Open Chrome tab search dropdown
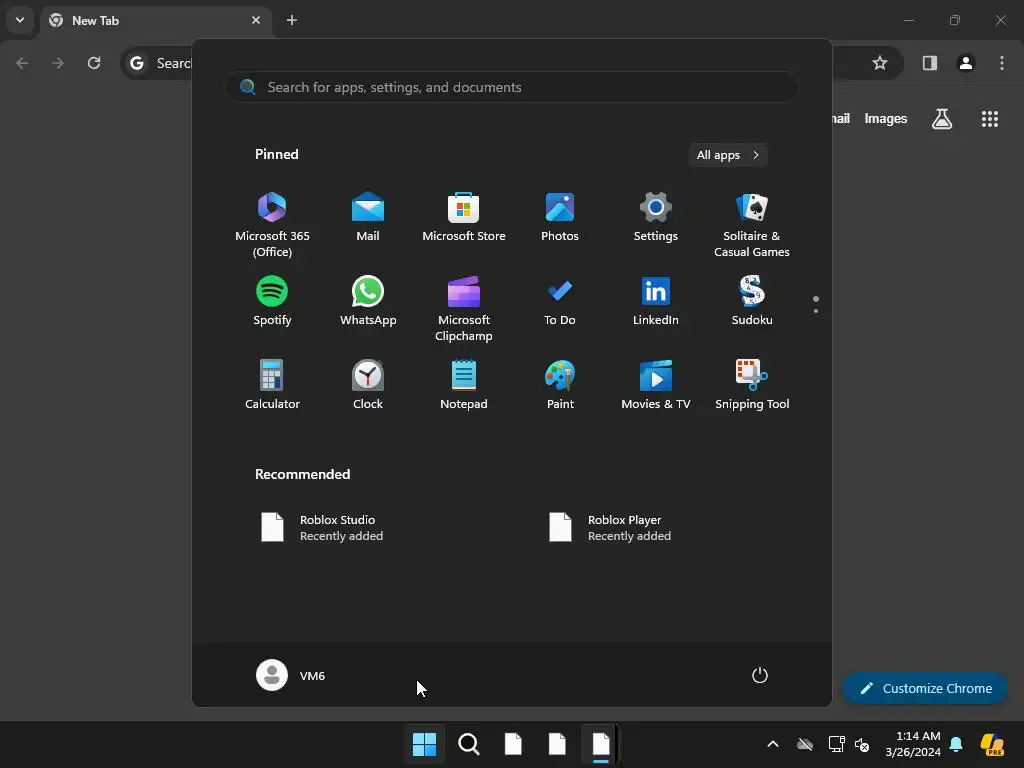1024x768 pixels. point(20,20)
